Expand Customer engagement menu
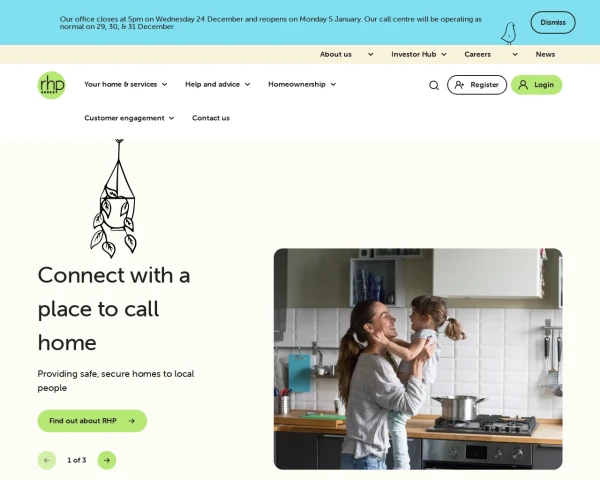 129,118
